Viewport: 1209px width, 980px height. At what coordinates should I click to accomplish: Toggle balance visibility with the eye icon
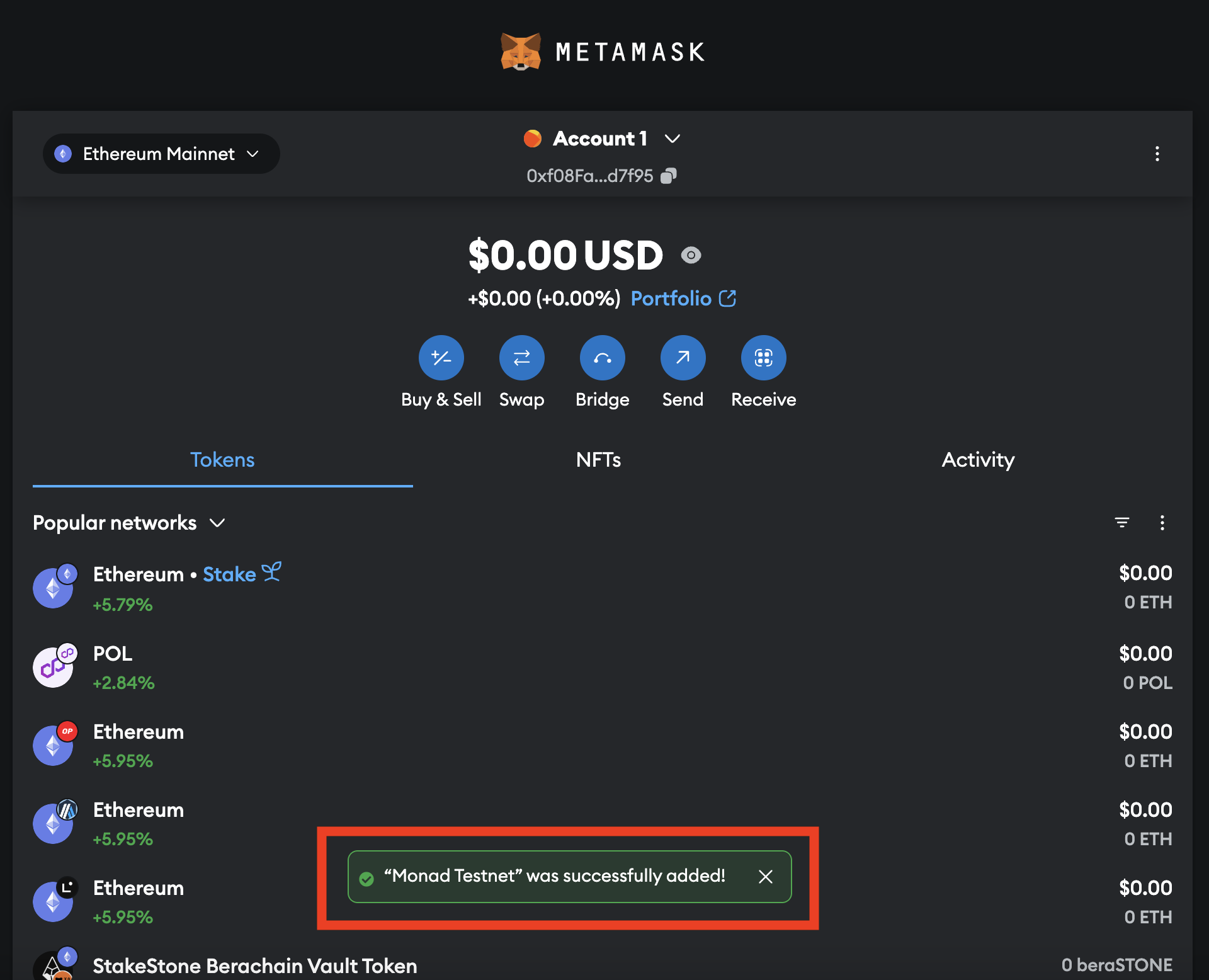[691, 256]
